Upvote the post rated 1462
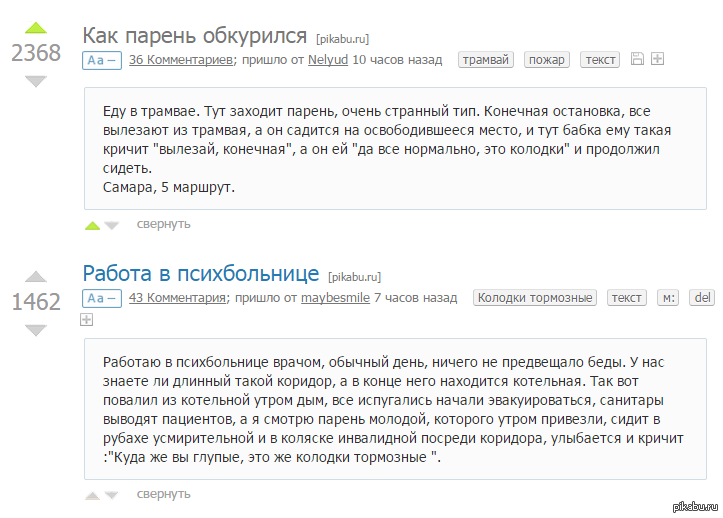723x518 pixels. pyautogui.click(x=36, y=276)
